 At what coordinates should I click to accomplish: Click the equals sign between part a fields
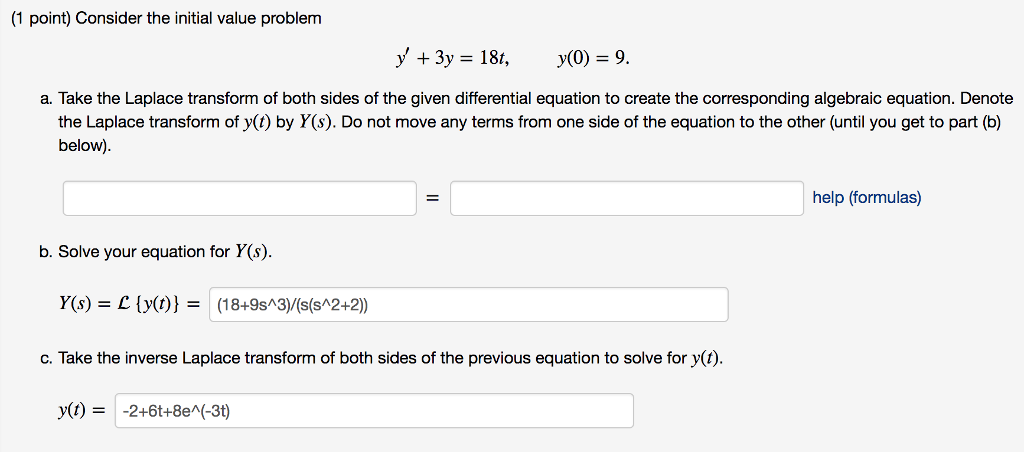[432, 199]
